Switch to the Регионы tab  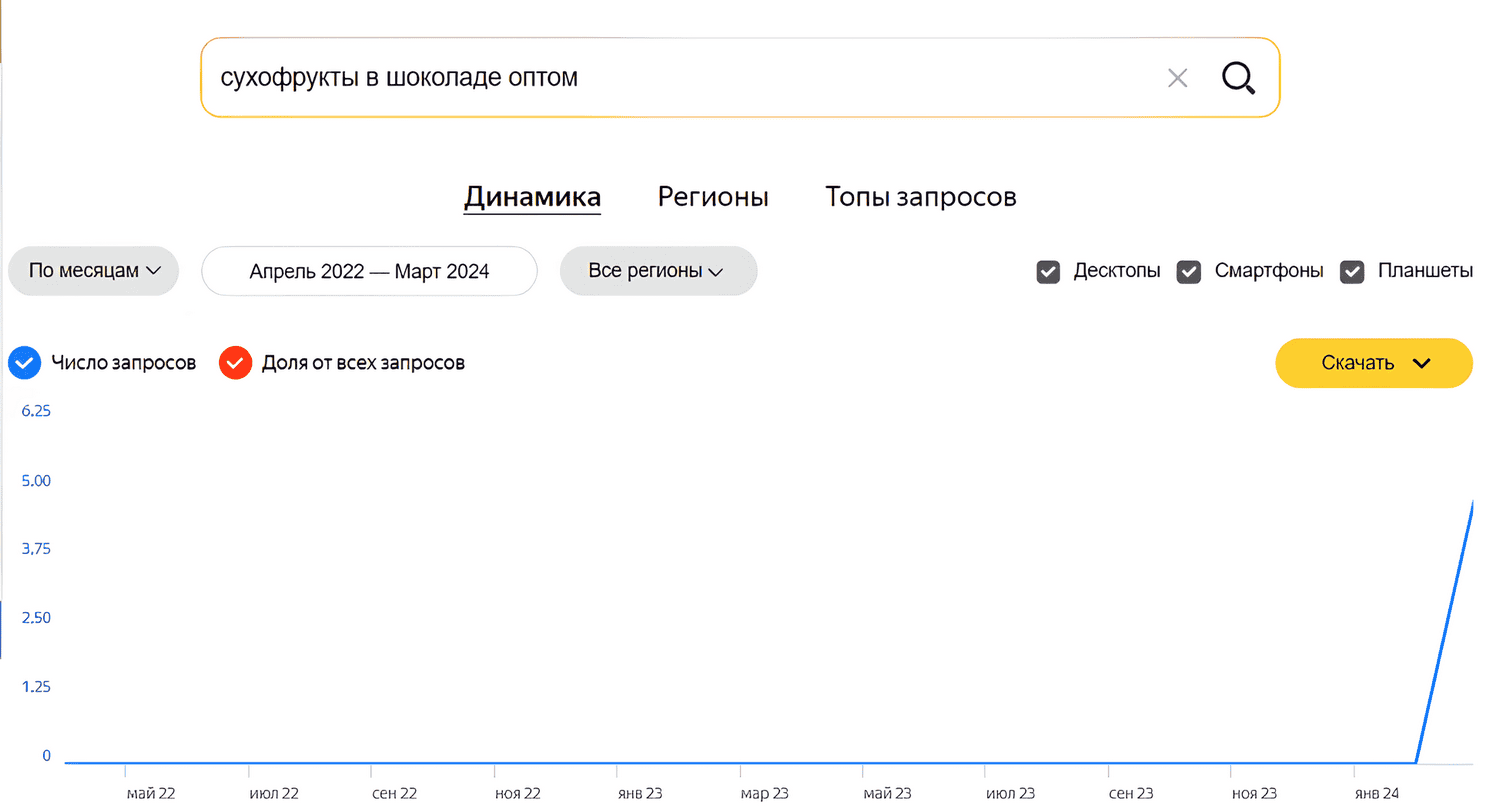point(713,197)
